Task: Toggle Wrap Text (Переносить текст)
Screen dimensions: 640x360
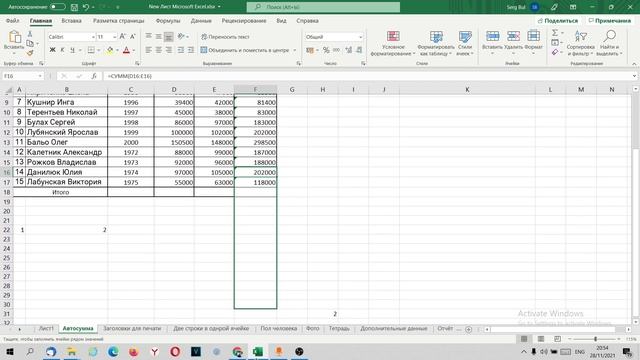Action: pos(225,37)
